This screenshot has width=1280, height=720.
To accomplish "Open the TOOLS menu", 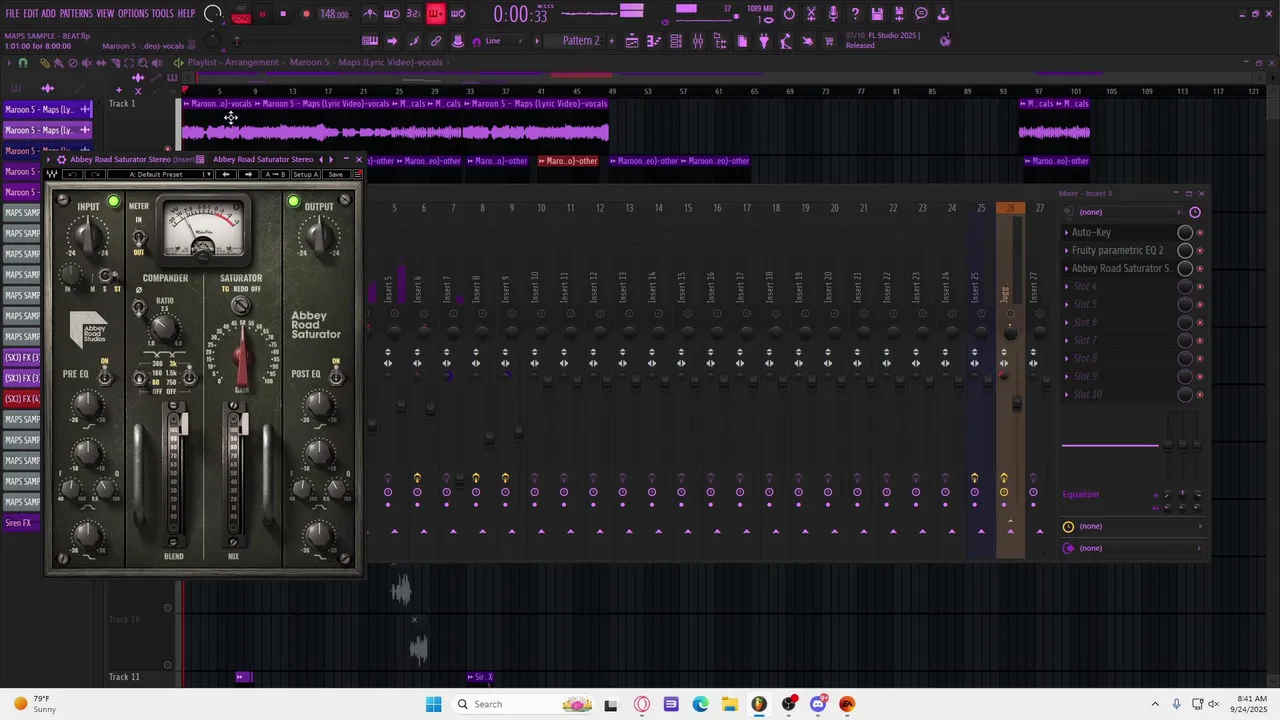I will click(162, 14).
